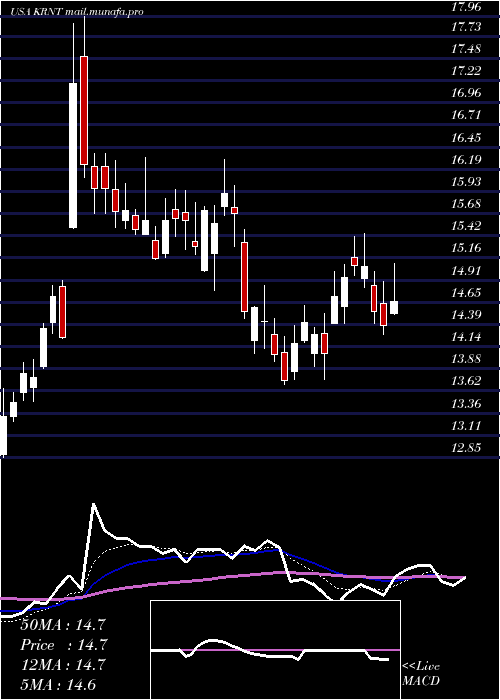
Task: Click the 15.68 price axis label
Action: [x=466, y=204]
